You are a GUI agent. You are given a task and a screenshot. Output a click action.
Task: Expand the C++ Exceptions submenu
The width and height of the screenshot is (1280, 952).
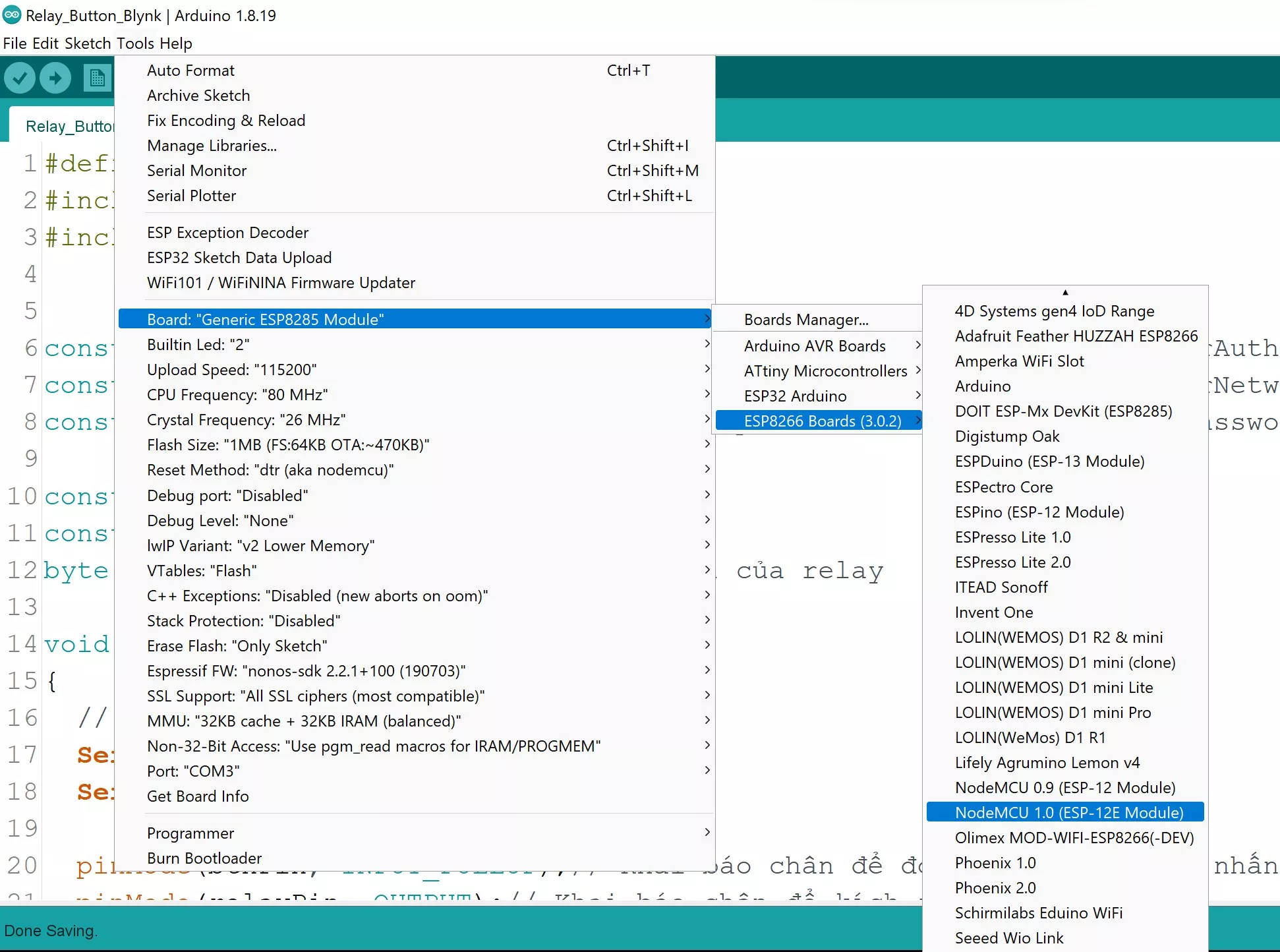(x=415, y=596)
